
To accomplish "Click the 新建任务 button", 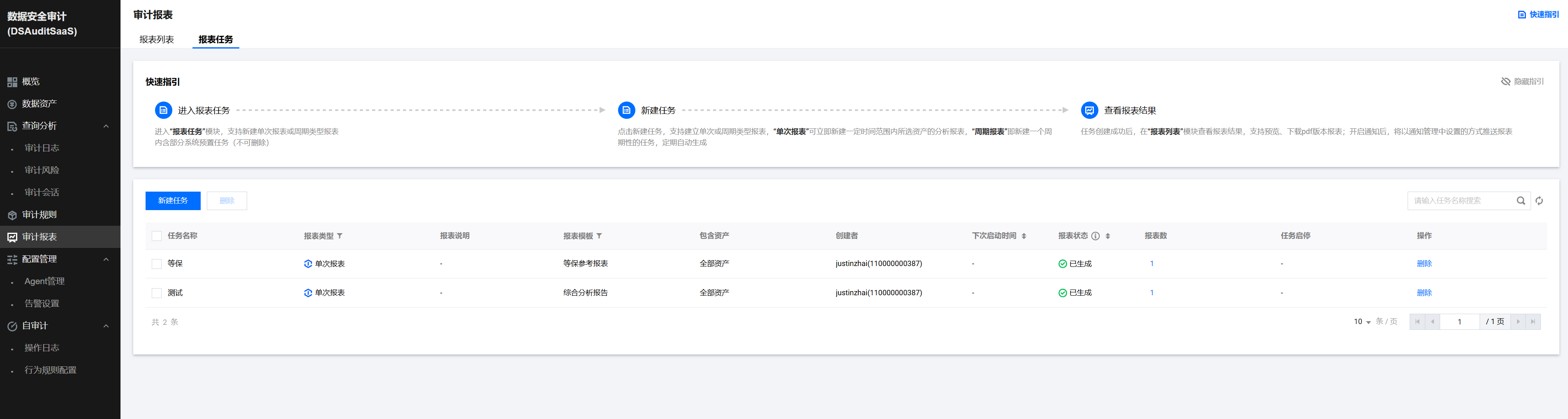I will (173, 200).
